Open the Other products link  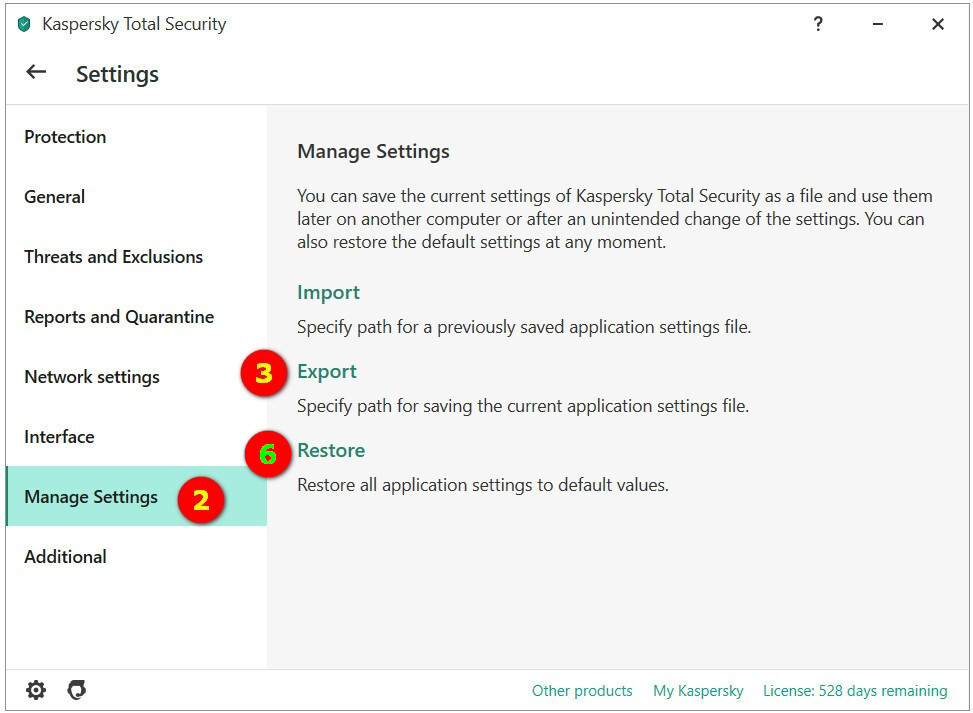pos(582,691)
